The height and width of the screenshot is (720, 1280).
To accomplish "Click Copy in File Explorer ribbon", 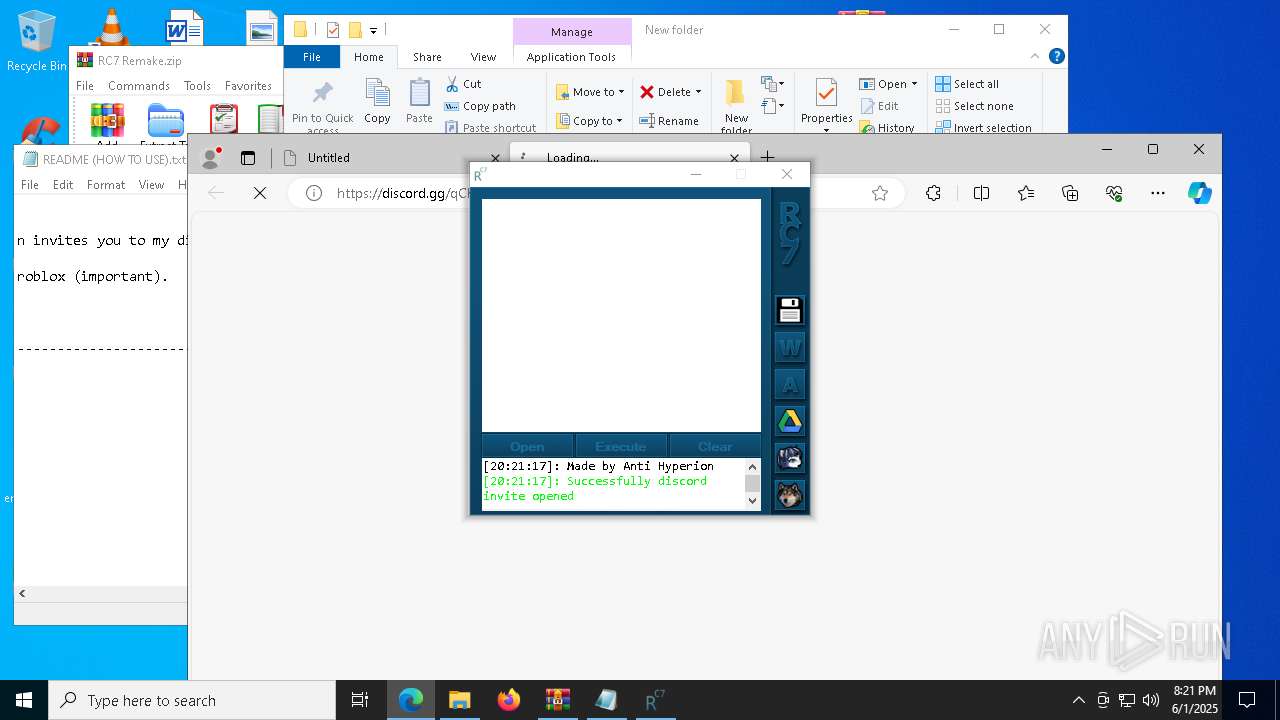I will (377, 102).
